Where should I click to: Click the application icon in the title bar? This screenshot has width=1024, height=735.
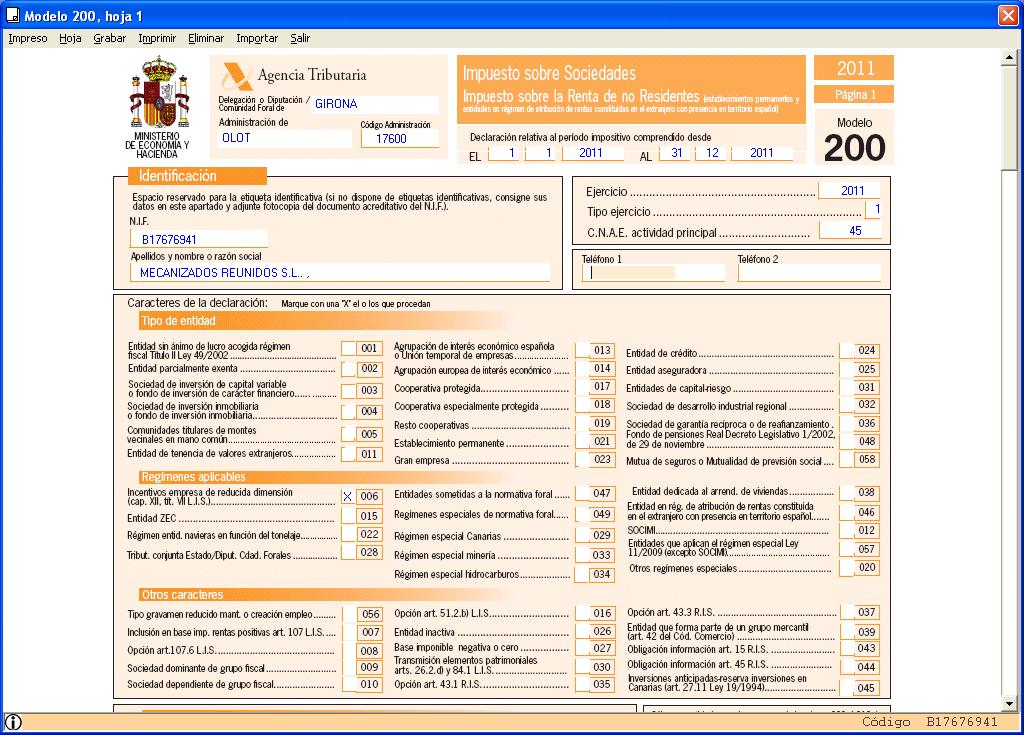point(11,16)
